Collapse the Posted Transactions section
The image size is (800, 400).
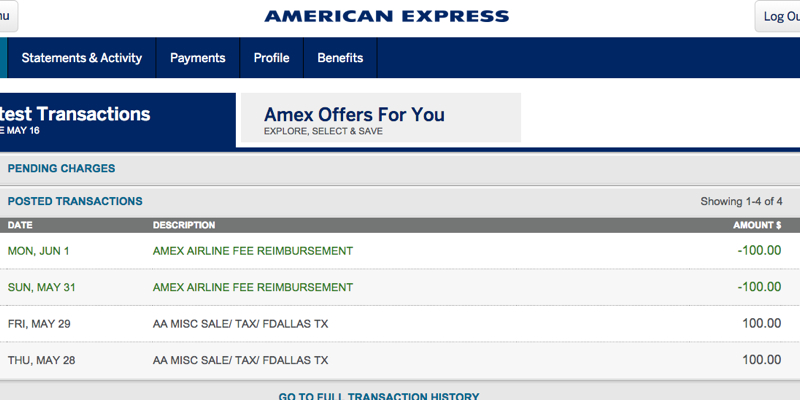pyautogui.click(x=400, y=201)
